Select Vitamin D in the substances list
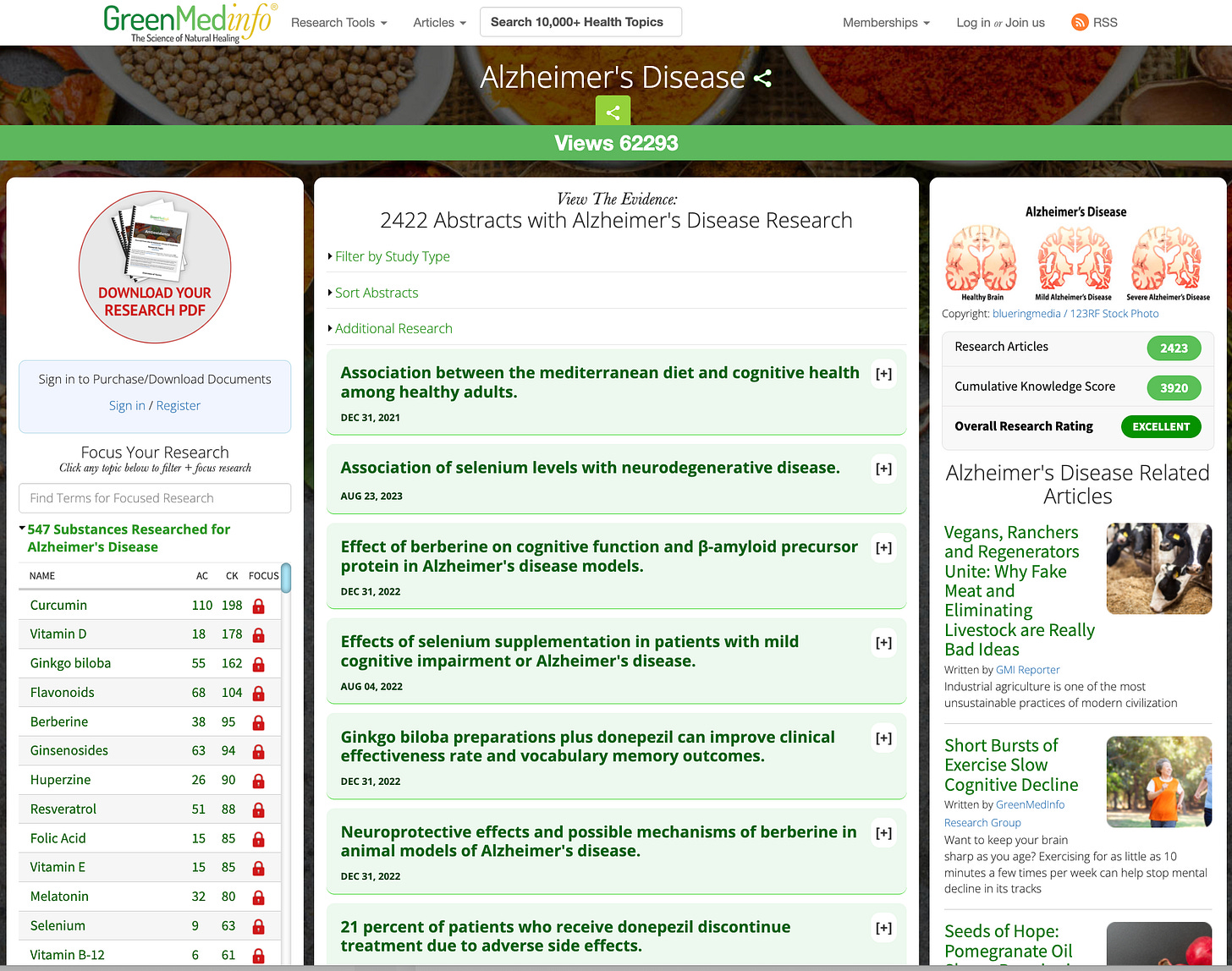Viewport: 1232px width, 971px height. 58,634
